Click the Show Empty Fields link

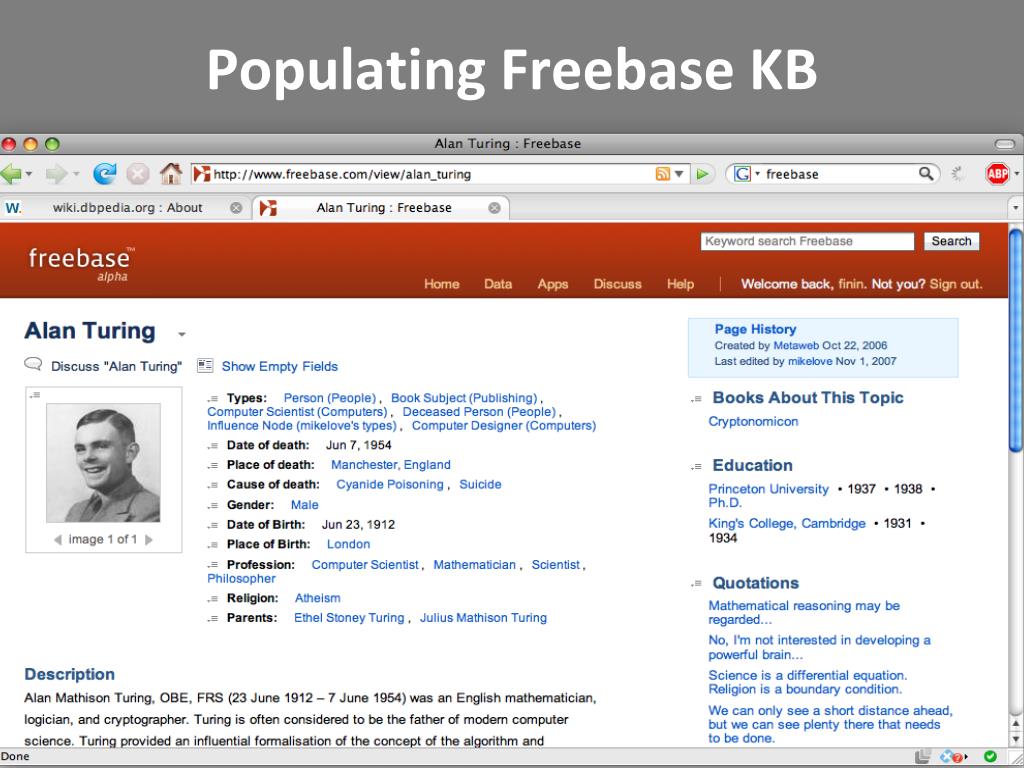click(280, 366)
